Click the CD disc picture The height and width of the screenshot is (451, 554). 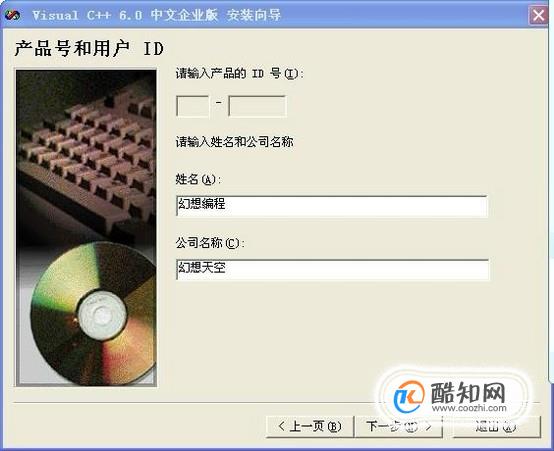(x=94, y=313)
